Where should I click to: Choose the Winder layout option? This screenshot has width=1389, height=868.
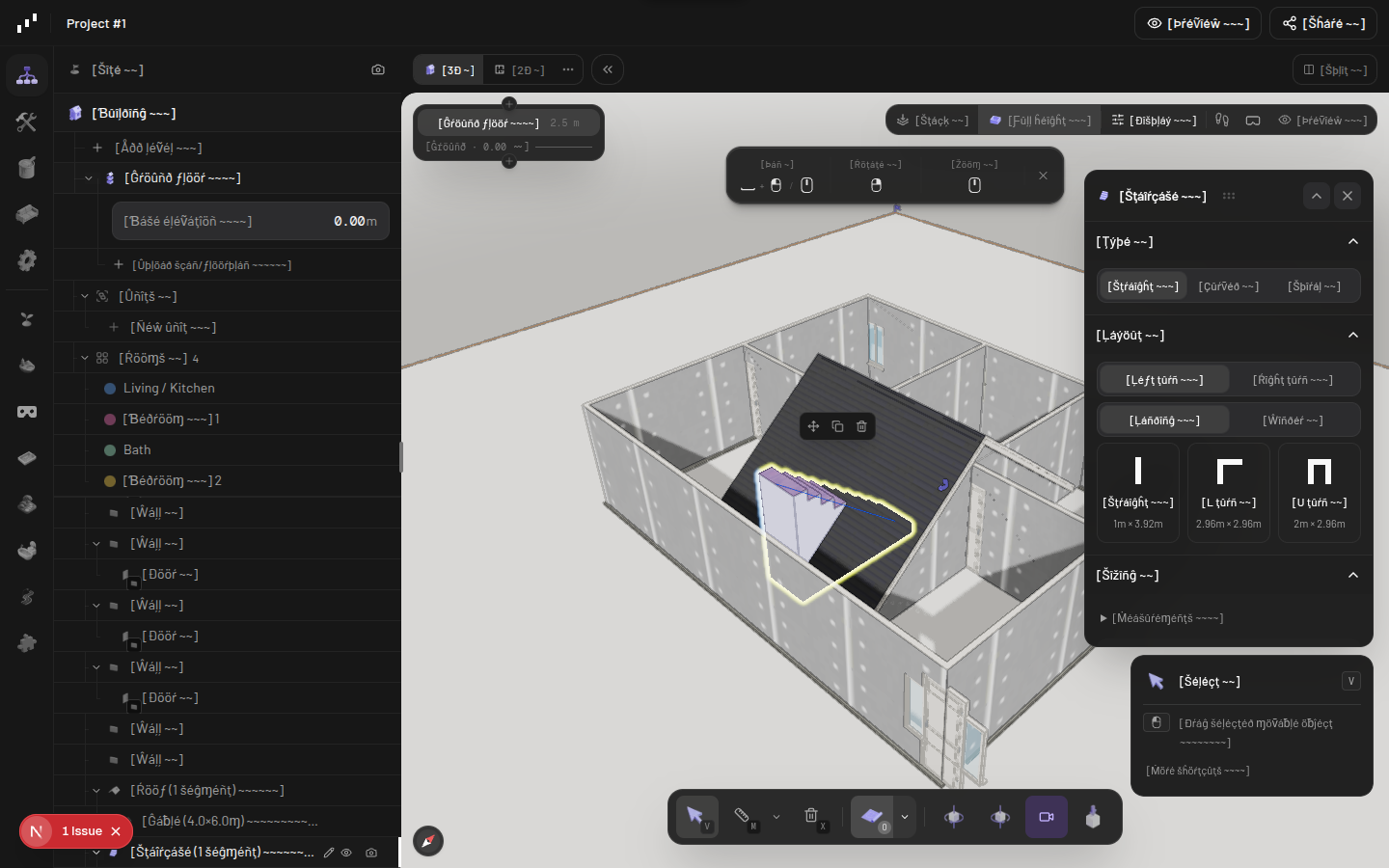[1293, 420]
